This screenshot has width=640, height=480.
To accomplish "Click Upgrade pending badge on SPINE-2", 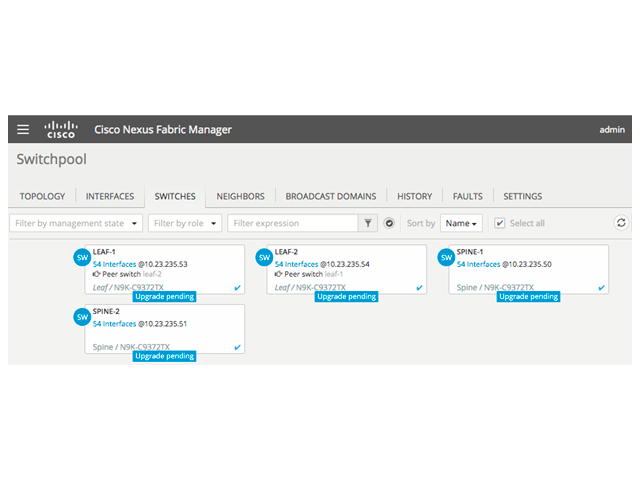I will tap(164, 356).
